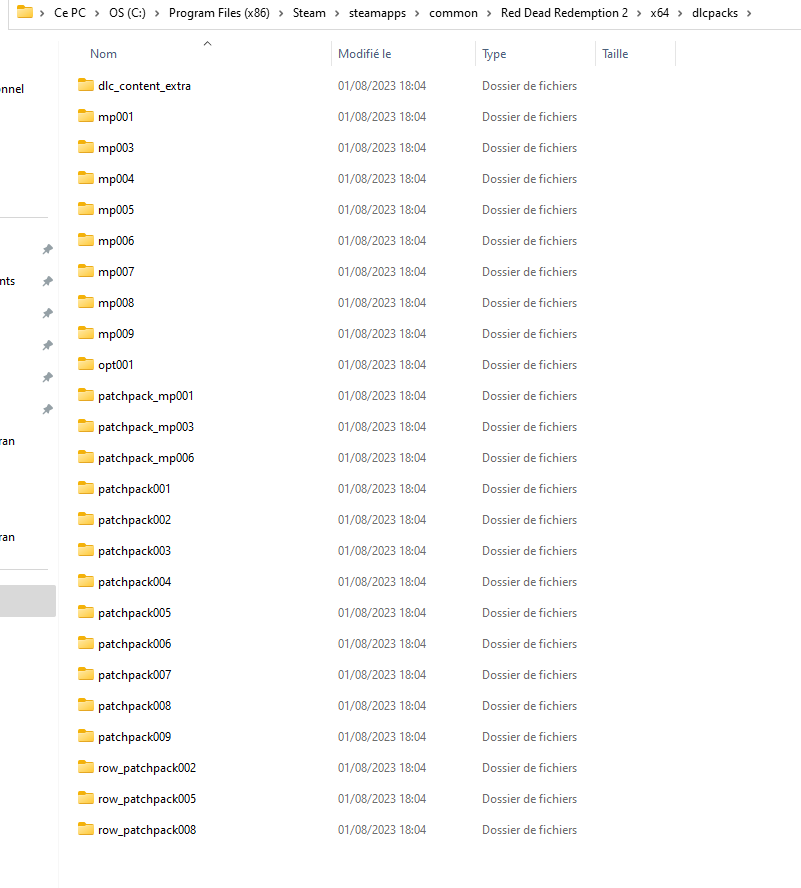Click the patchpack_mp001 folder icon
This screenshot has height=888, width=801.
[86, 395]
